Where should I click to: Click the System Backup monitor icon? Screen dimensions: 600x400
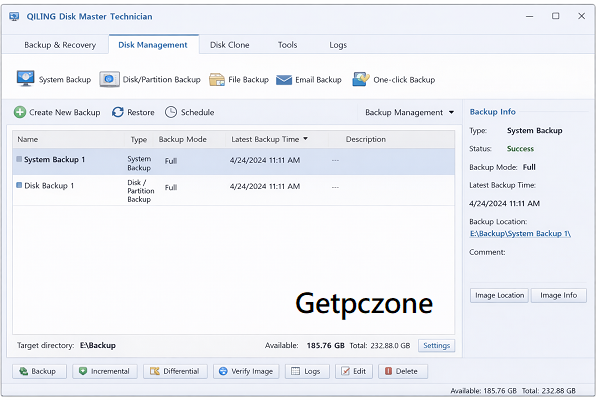pyautogui.click(x=26, y=79)
